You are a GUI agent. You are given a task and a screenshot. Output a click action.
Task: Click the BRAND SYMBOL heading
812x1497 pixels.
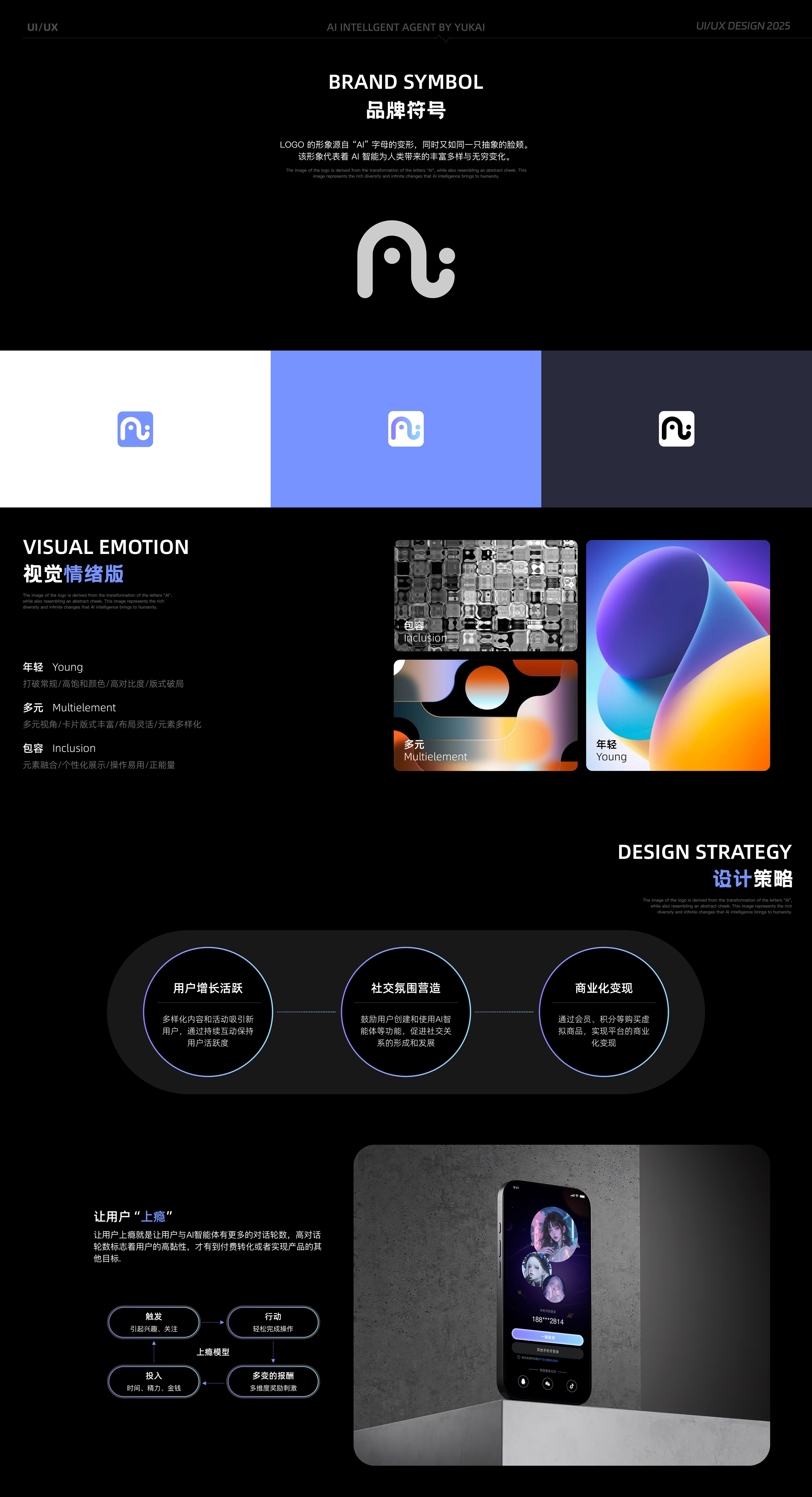(x=406, y=82)
